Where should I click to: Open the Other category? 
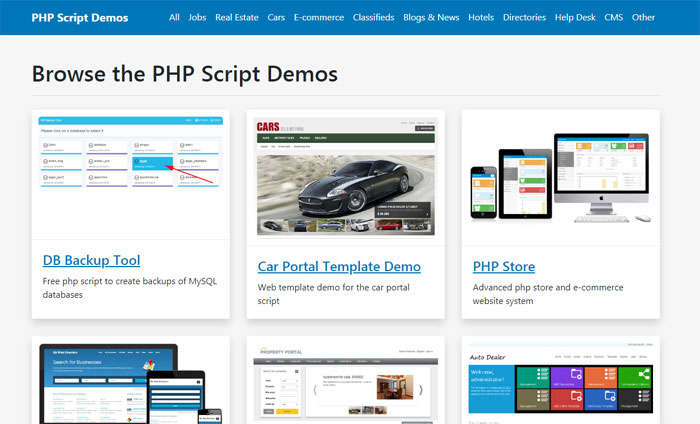click(643, 17)
